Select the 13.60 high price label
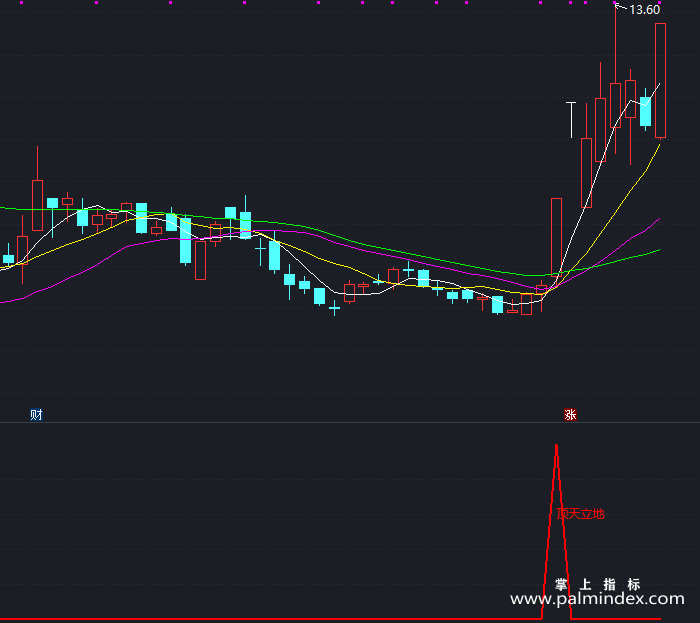Image resolution: width=700 pixels, height=623 pixels. [644, 10]
